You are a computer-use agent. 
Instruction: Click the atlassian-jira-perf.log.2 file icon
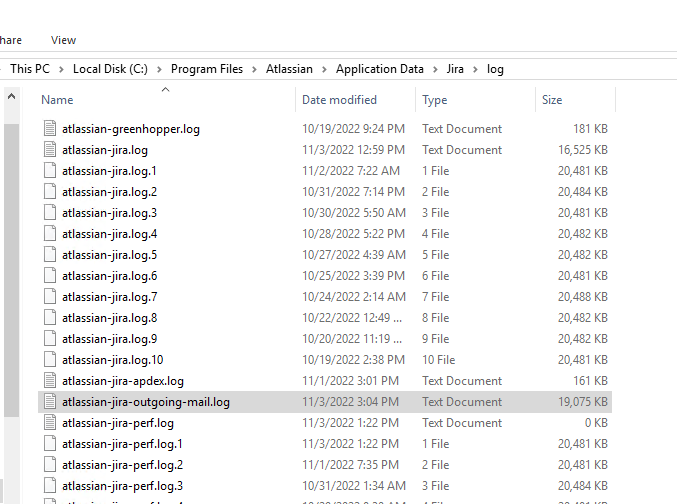tap(50, 465)
